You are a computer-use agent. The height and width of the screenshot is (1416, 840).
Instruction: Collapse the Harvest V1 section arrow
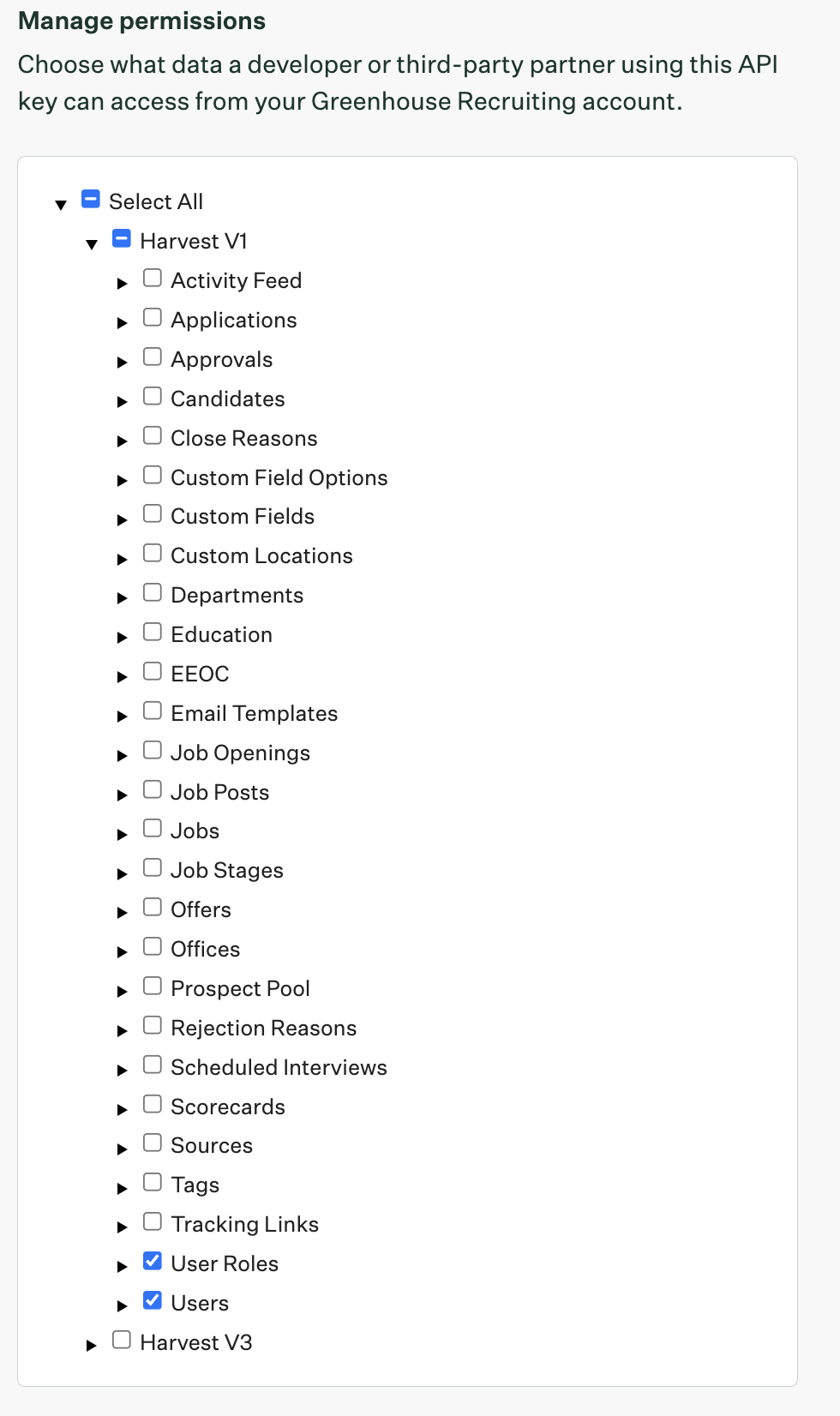pyautogui.click(x=92, y=244)
